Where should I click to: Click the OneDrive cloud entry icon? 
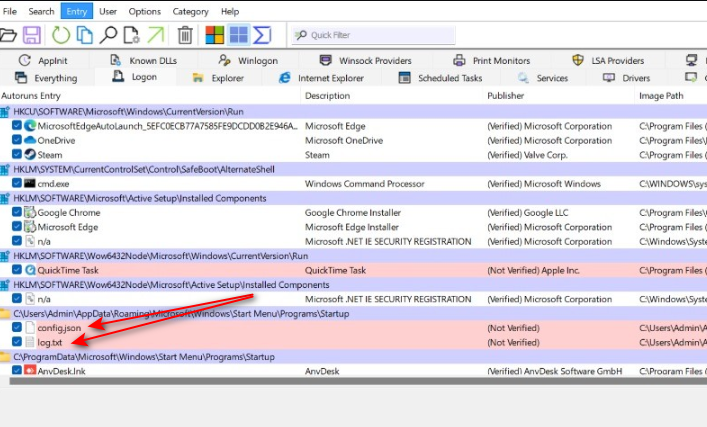30,140
